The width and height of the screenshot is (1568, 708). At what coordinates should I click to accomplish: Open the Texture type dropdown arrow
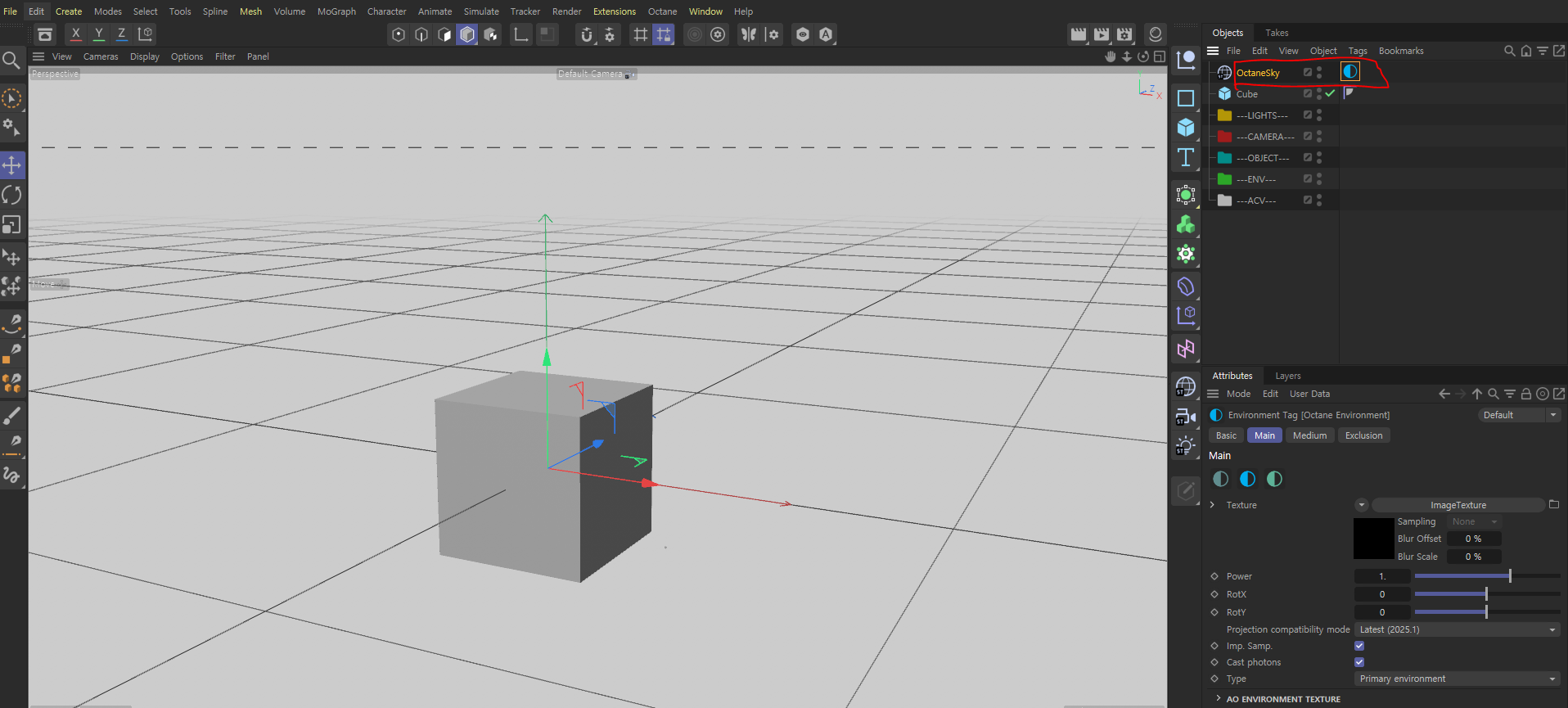(1362, 505)
